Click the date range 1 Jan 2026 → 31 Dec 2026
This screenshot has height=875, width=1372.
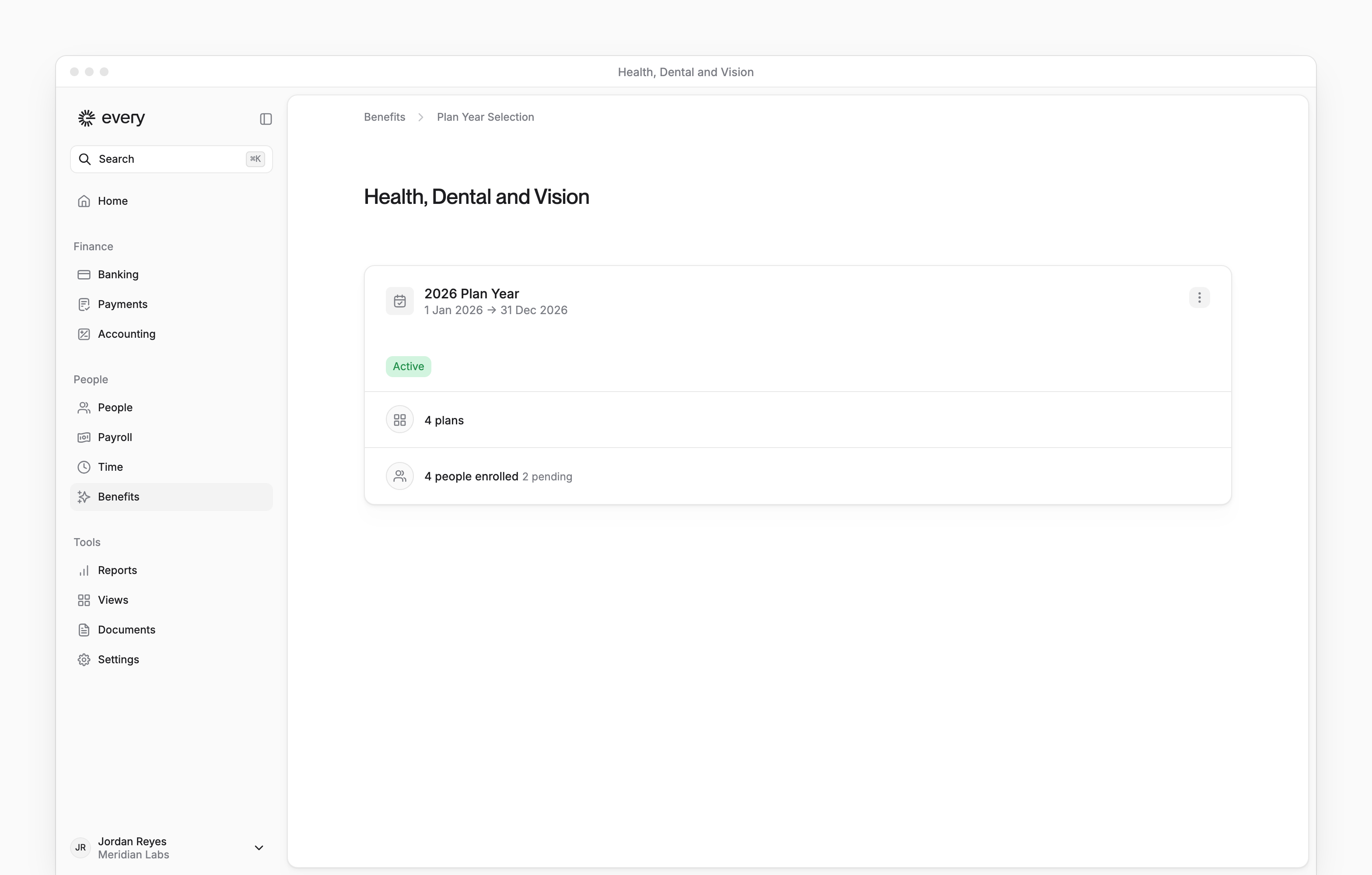click(x=496, y=310)
